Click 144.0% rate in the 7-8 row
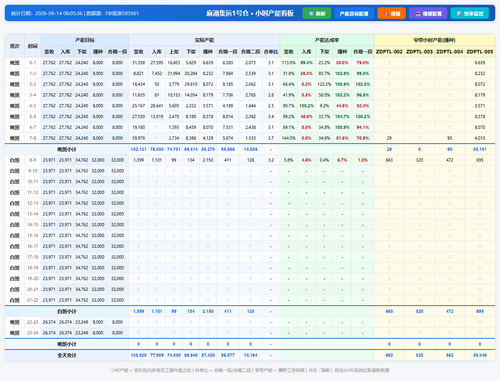Image resolution: width=500 pixels, height=381 pixels. pos(289,138)
